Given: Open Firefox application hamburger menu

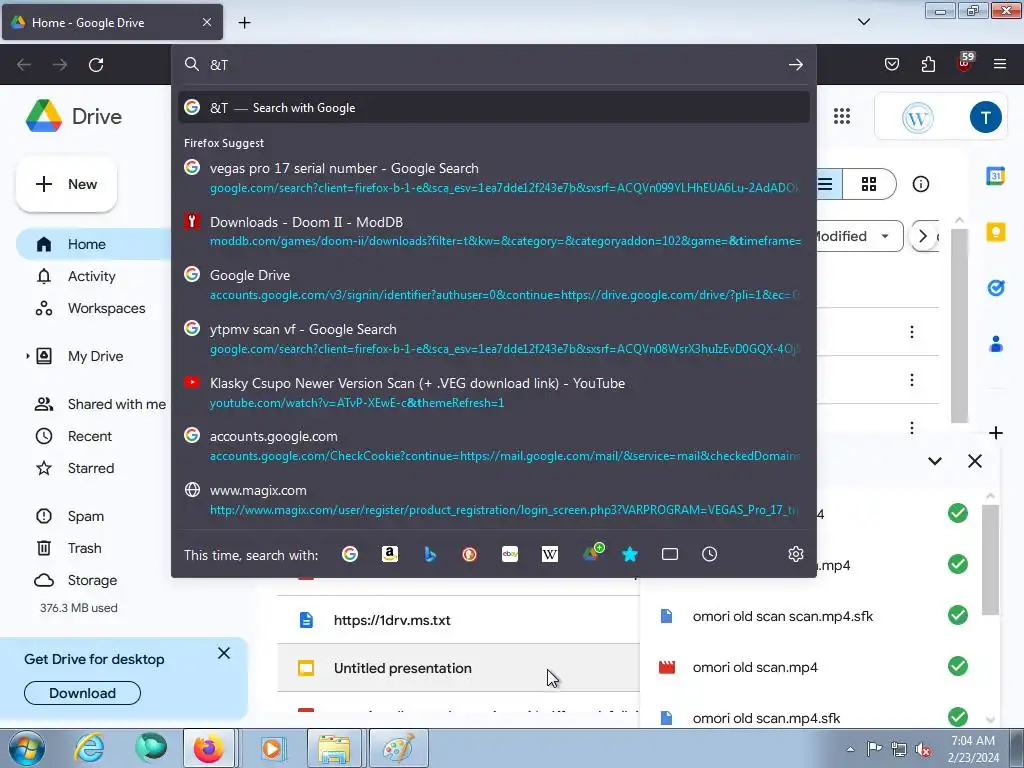Looking at the screenshot, I should 1000,64.
